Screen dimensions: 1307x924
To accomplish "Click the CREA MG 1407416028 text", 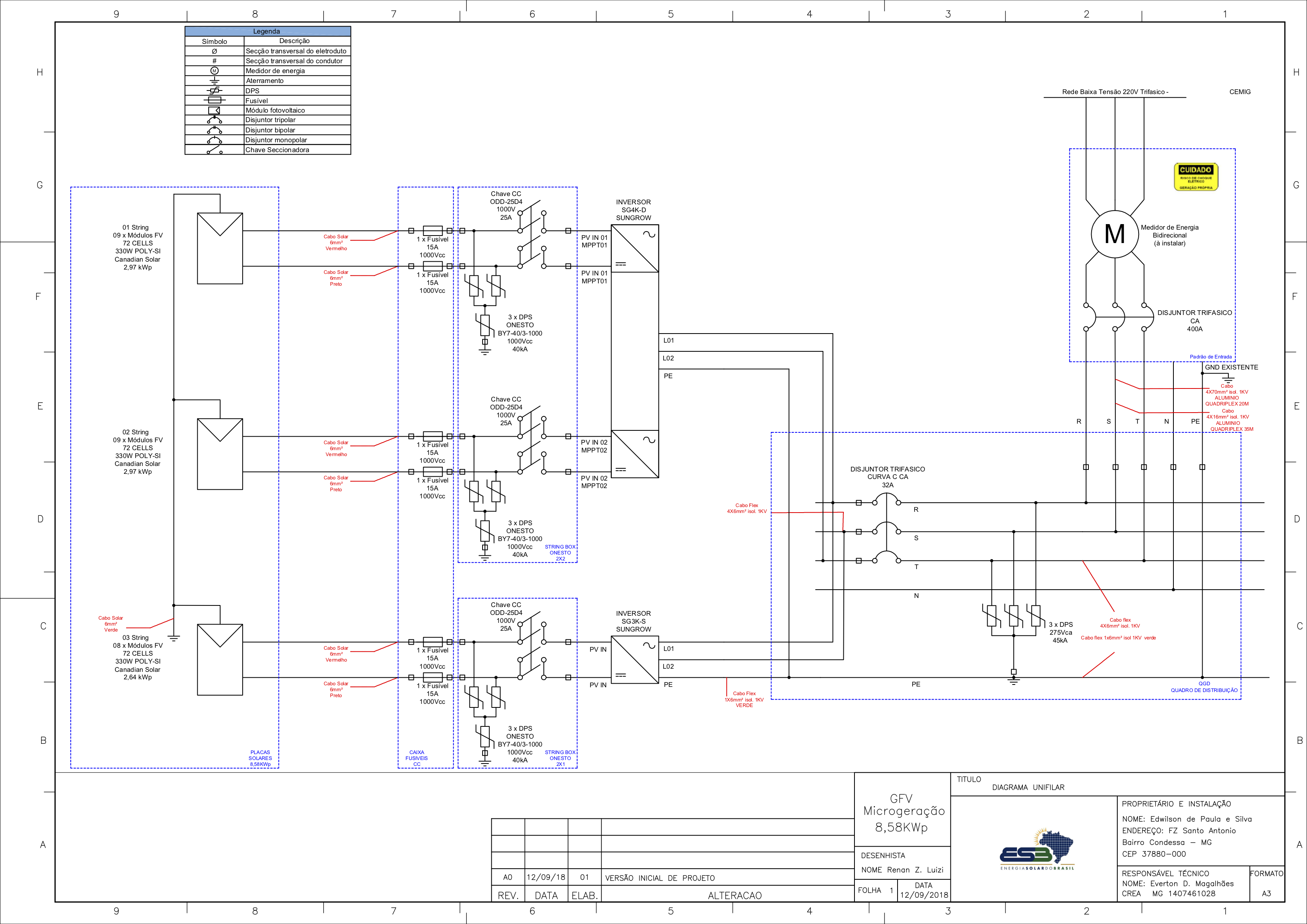I will (1168, 893).
